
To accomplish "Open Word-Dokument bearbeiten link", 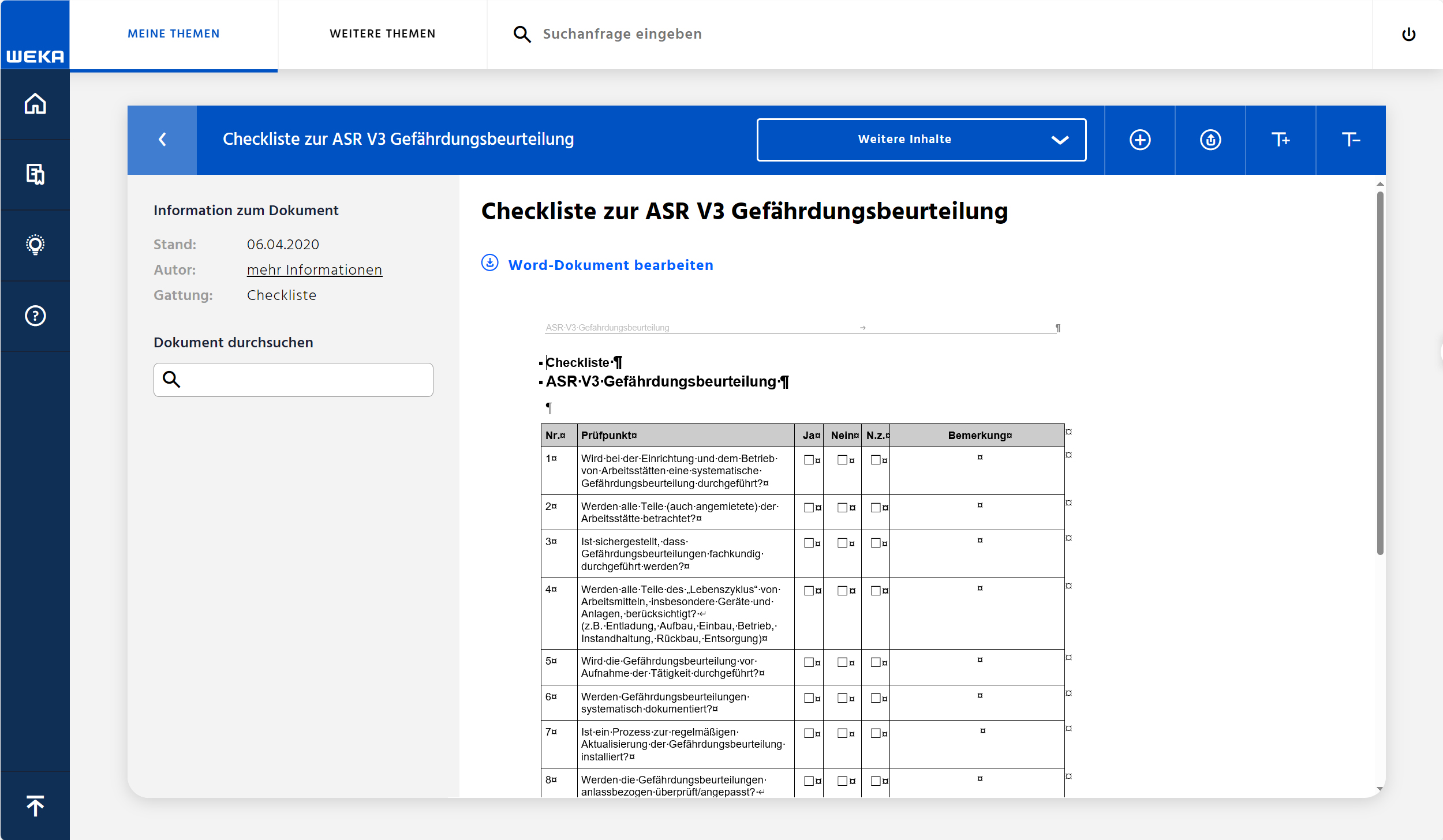I will [x=611, y=265].
